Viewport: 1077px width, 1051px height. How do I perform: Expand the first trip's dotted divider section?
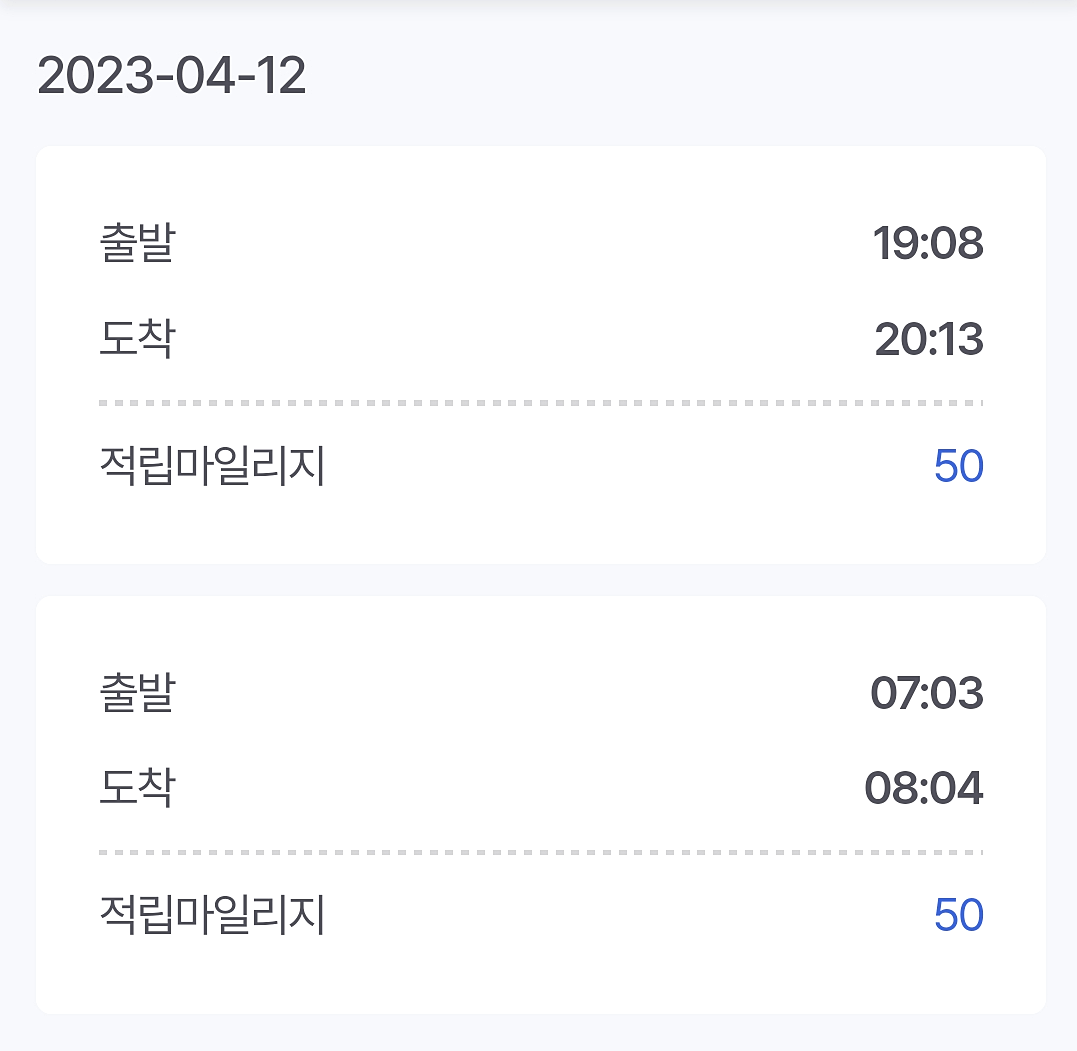point(540,401)
